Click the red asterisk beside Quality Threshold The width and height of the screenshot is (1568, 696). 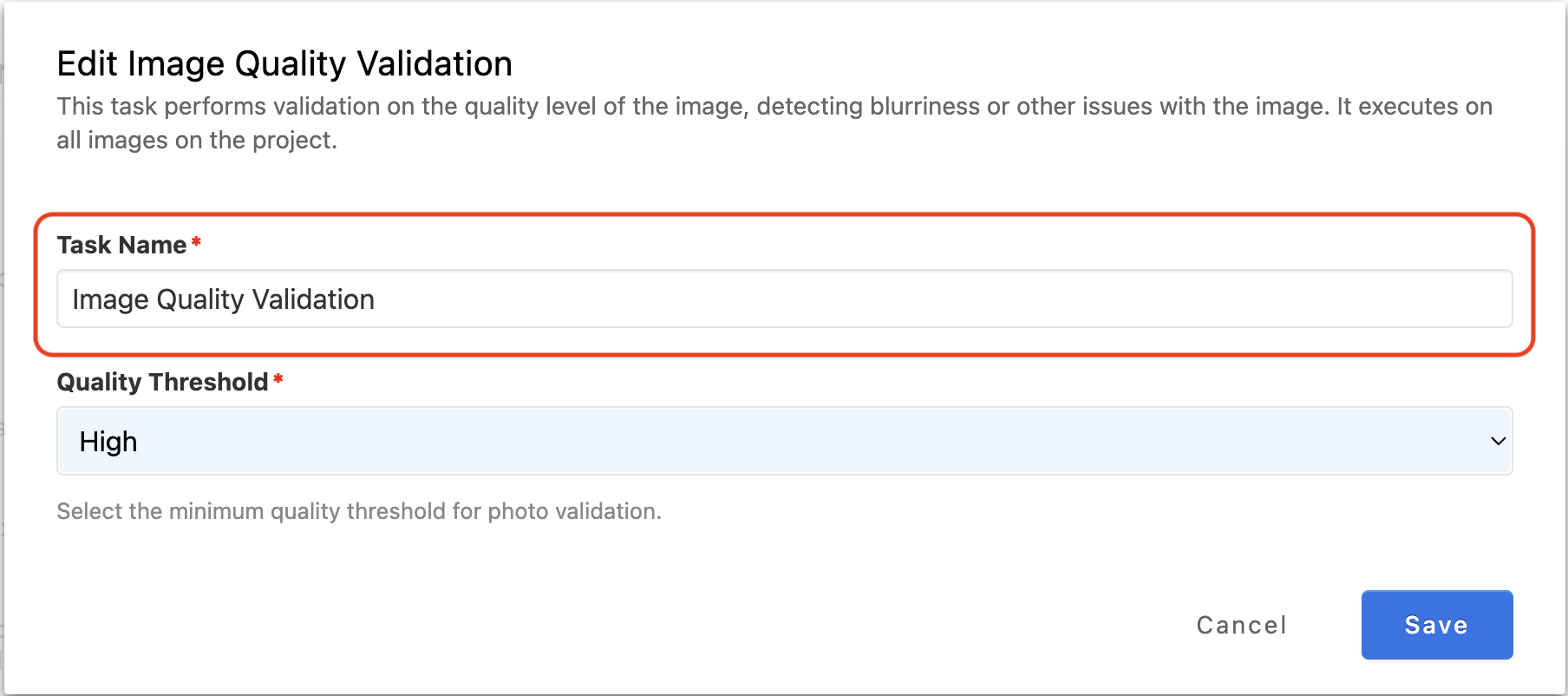278,379
